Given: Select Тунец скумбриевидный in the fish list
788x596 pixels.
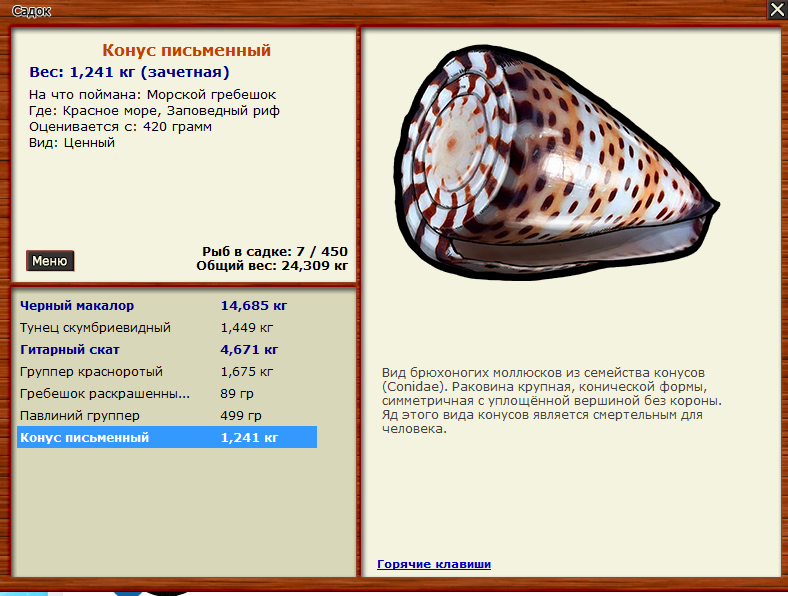Looking at the screenshot, I should (x=167, y=328).
